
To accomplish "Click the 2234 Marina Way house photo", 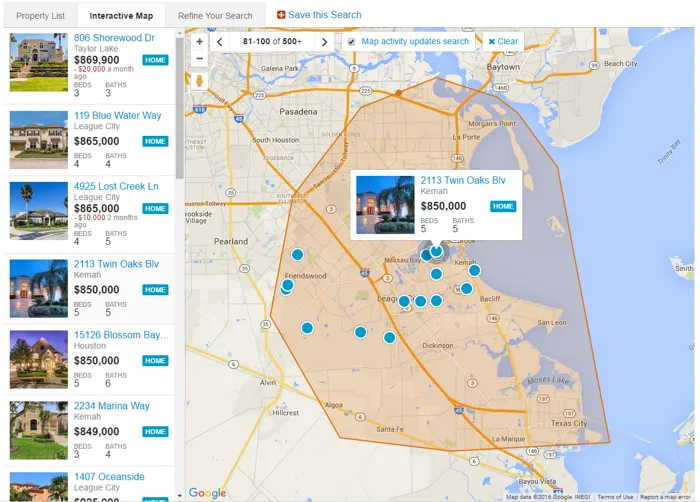I will (x=39, y=431).
